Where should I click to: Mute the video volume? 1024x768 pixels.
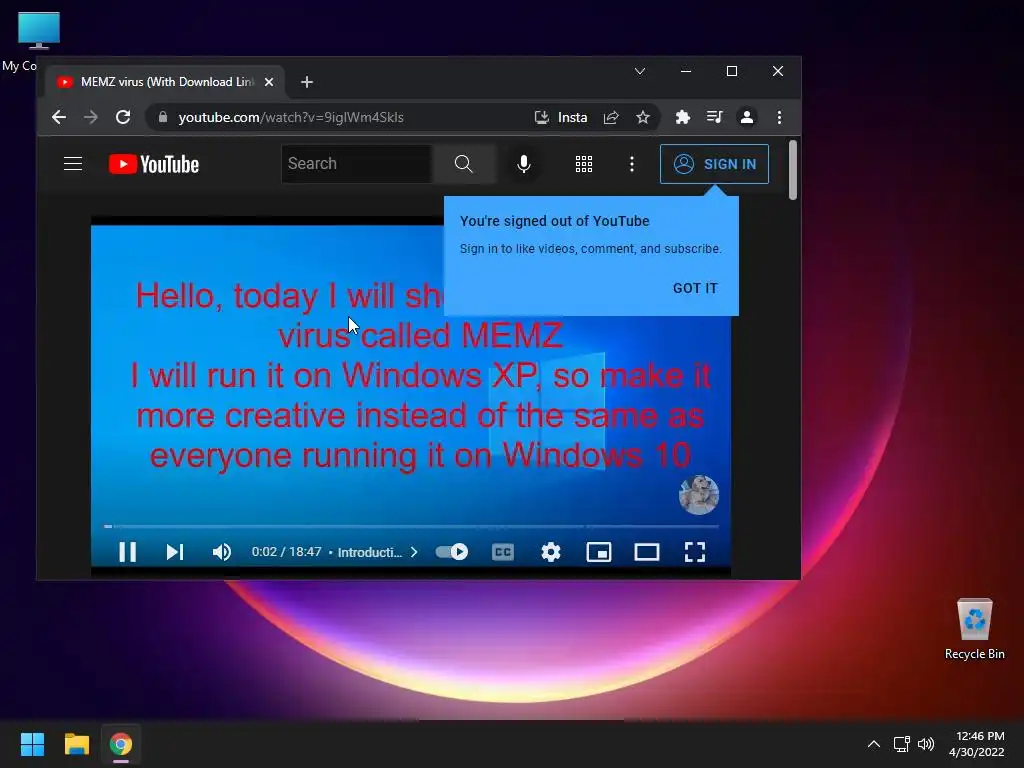click(222, 552)
